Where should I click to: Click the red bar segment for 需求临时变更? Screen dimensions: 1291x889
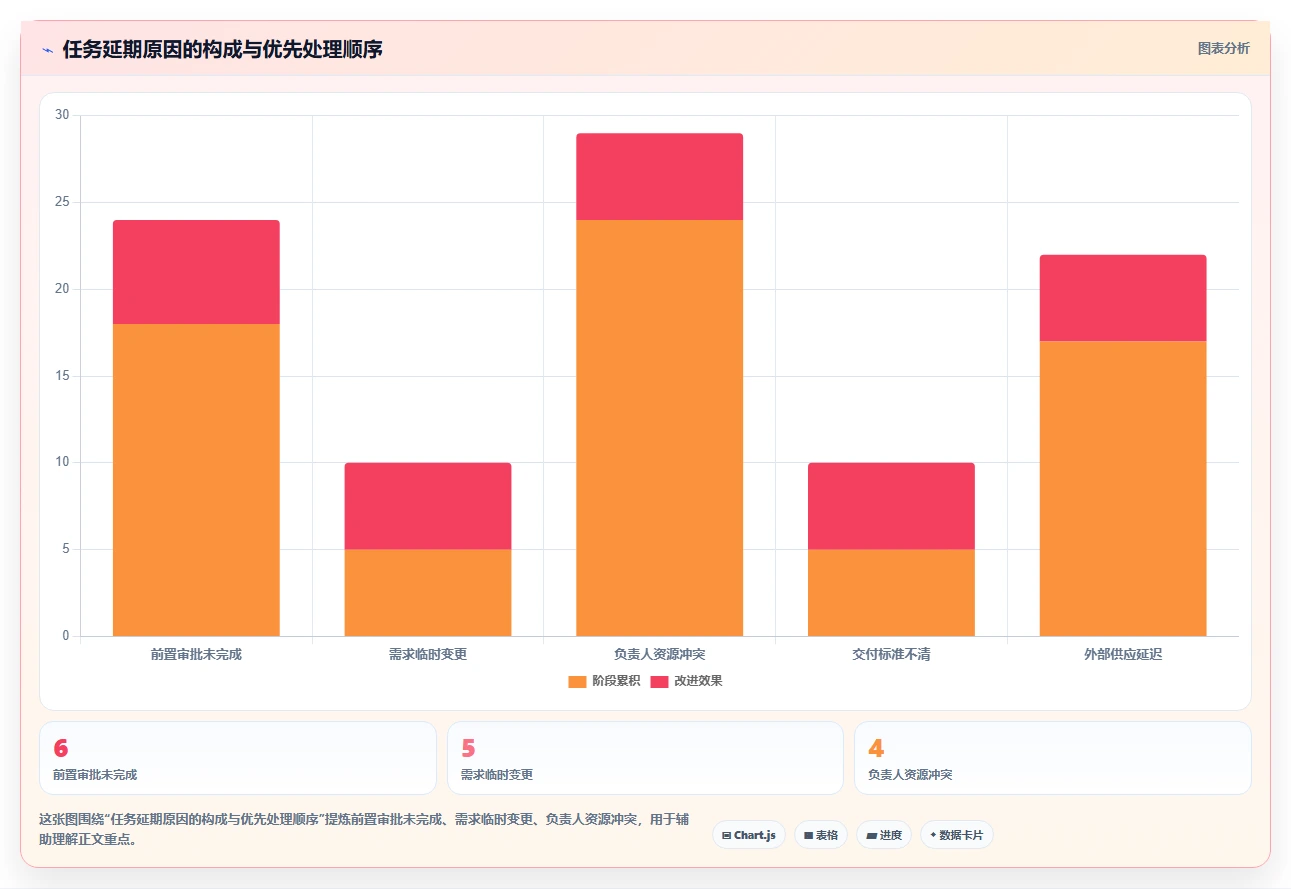coord(428,506)
